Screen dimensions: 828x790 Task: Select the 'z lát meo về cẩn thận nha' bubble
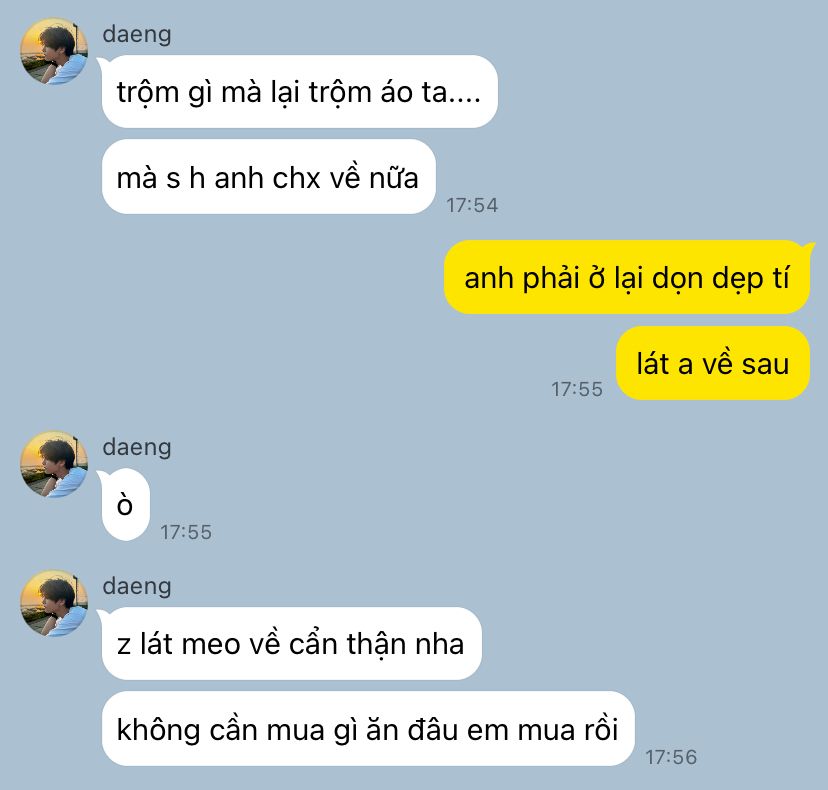[x=291, y=643]
